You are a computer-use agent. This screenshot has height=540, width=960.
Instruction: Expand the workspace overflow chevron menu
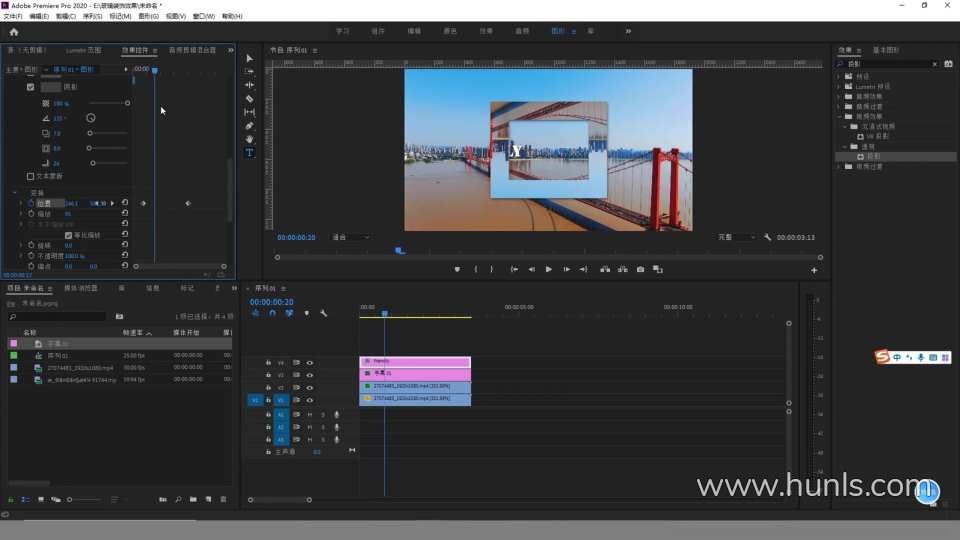[x=628, y=31]
